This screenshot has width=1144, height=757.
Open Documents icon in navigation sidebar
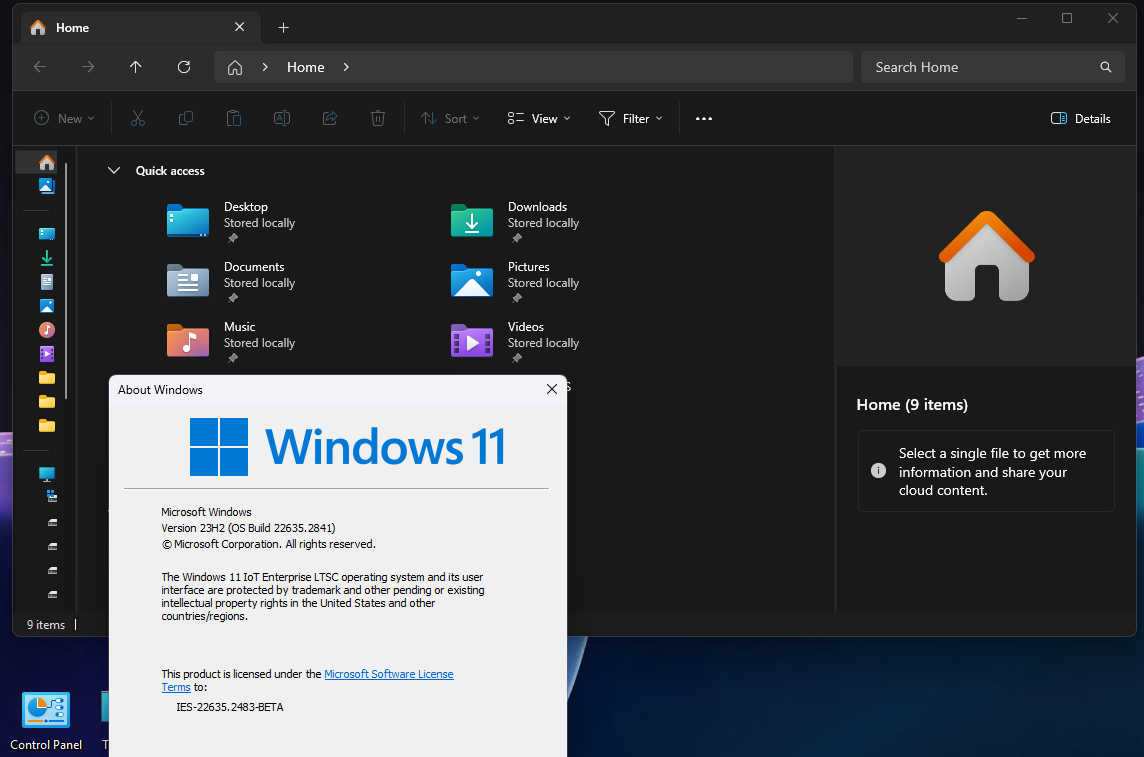tap(47, 282)
